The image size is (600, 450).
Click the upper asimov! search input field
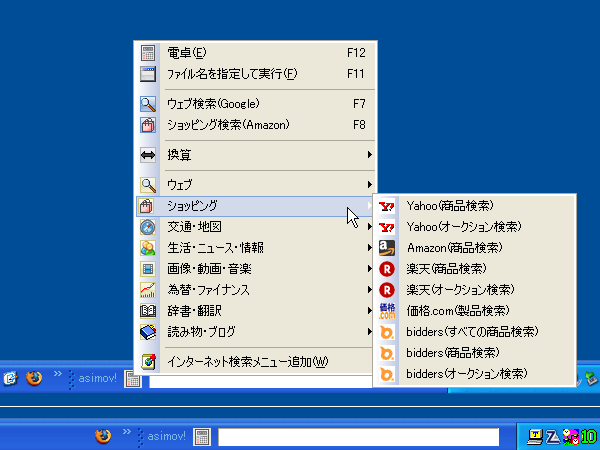[260, 382]
